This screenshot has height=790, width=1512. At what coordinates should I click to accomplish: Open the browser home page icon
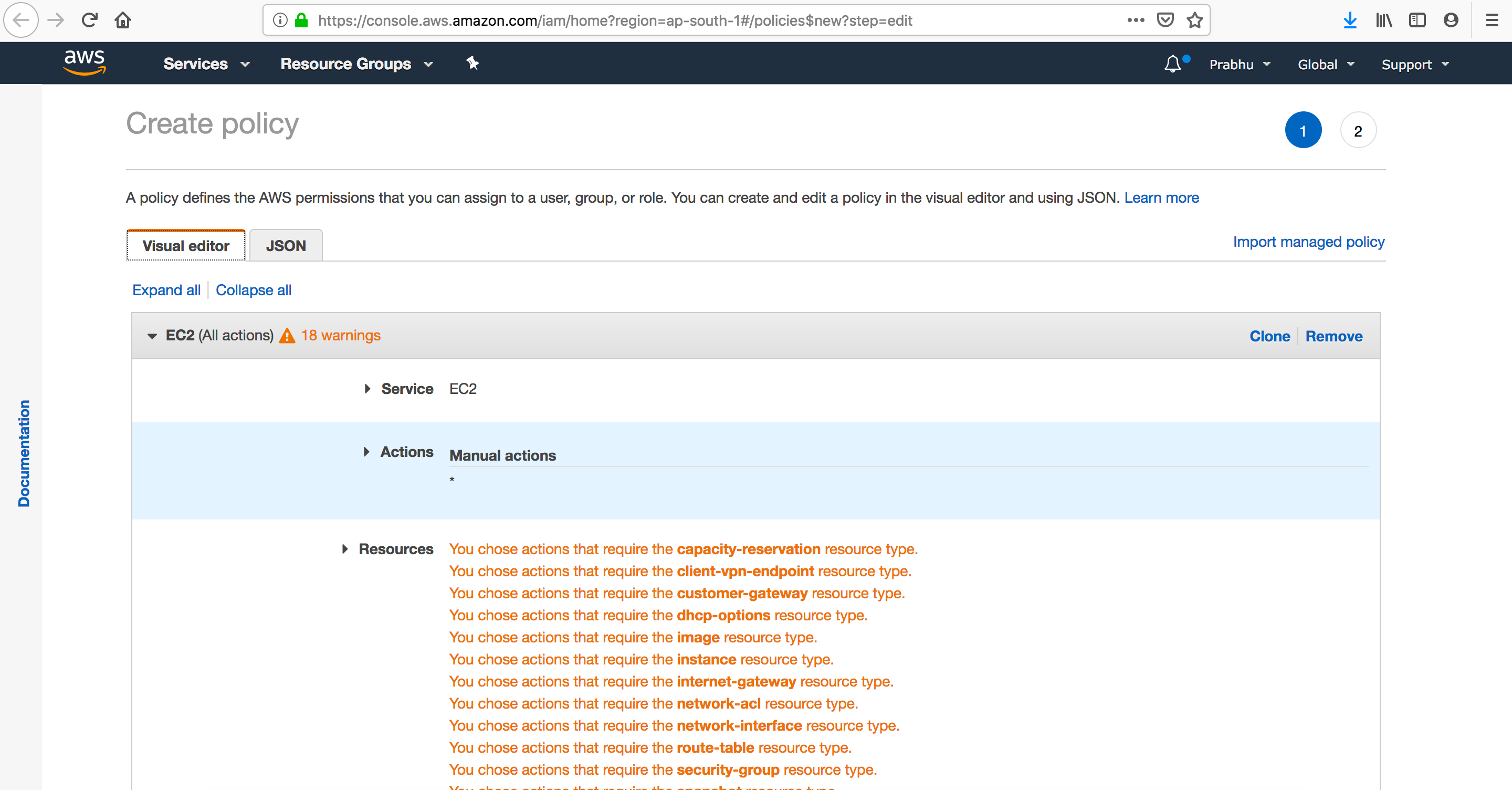(x=123, y=20)
